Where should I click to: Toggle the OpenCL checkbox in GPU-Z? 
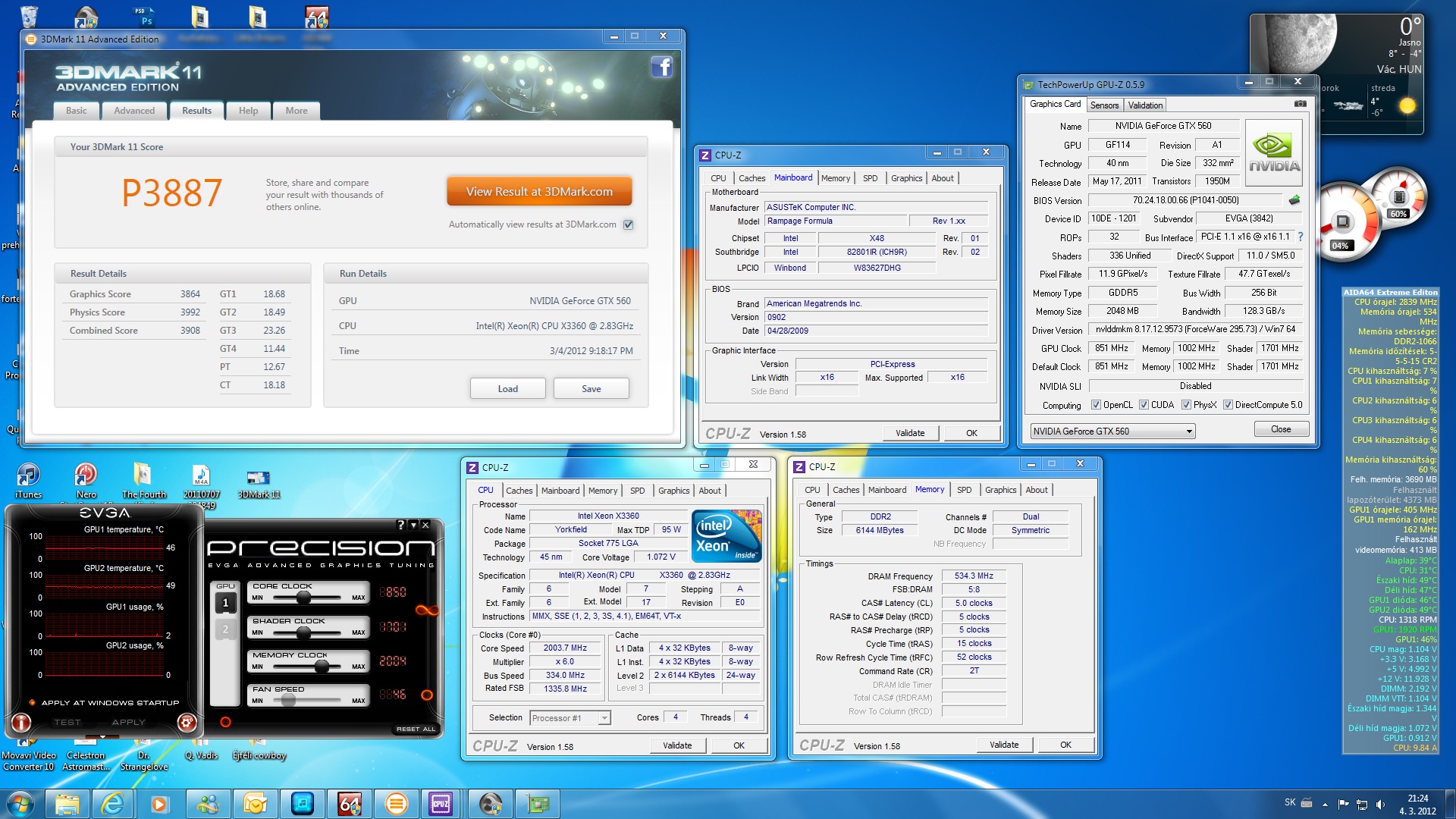click(1096, 405)
